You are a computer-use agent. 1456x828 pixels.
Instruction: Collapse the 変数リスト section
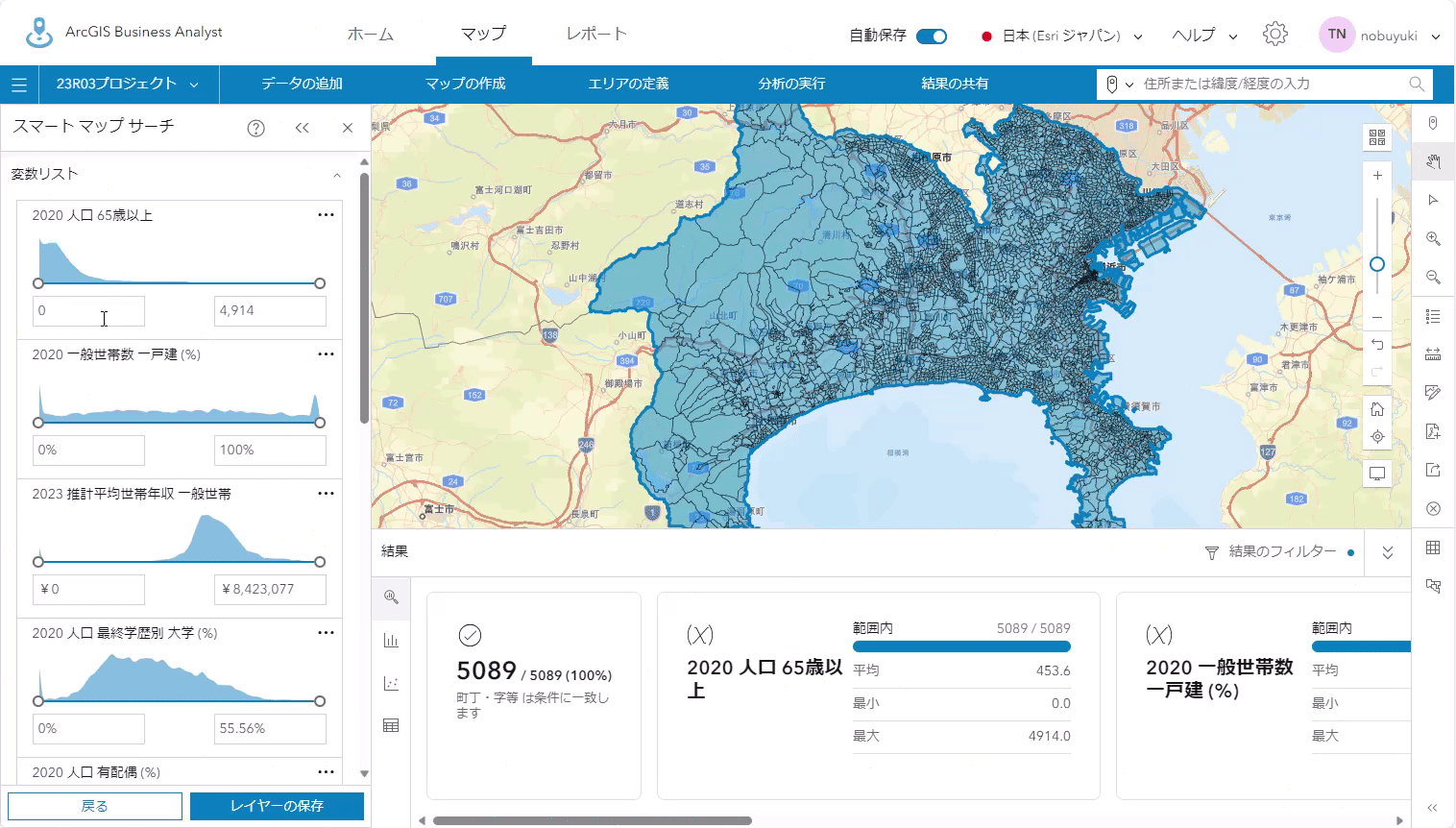[x=337, y=175]
